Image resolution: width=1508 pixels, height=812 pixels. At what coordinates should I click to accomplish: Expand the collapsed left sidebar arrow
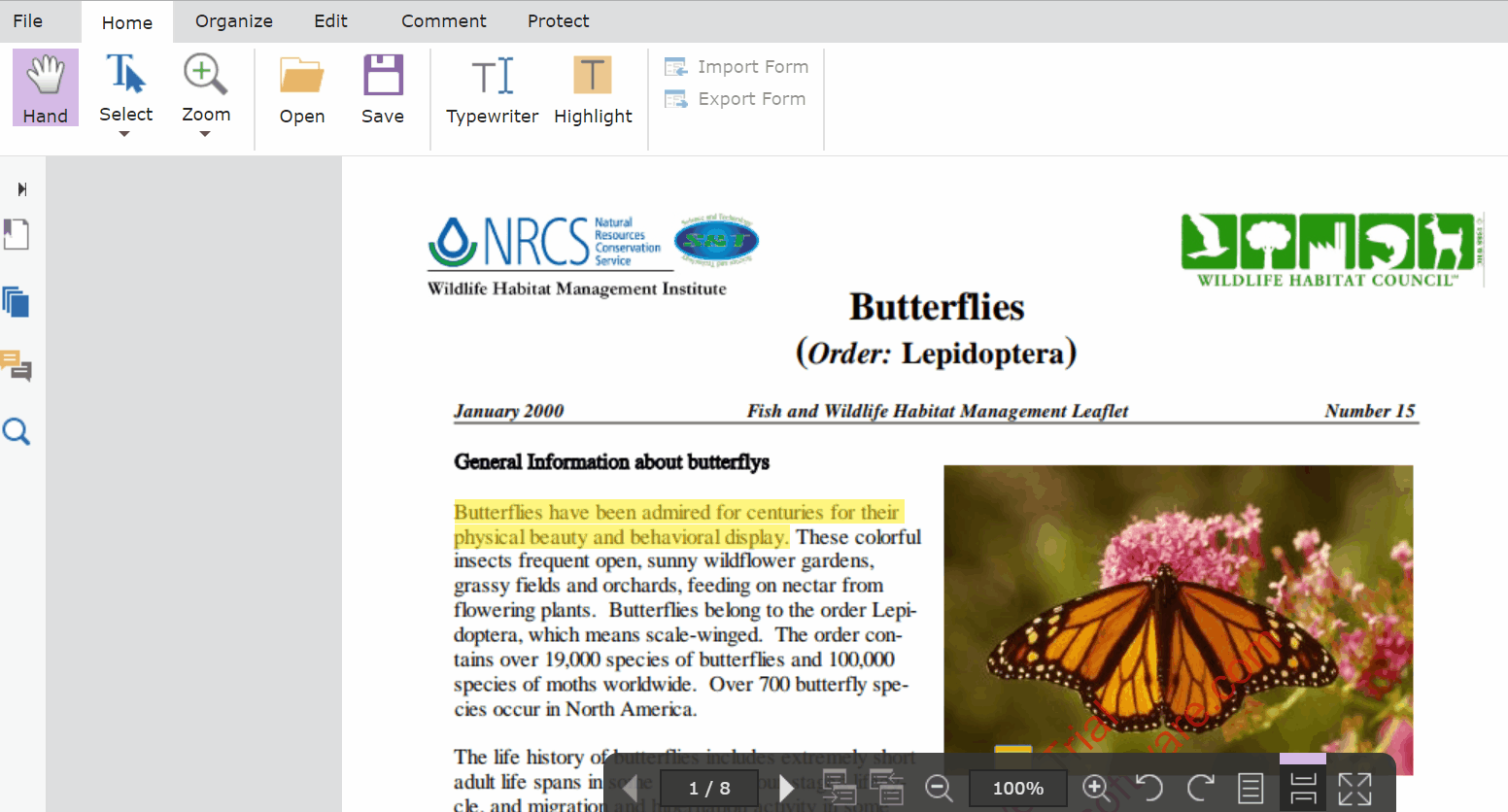coord(21,189)
